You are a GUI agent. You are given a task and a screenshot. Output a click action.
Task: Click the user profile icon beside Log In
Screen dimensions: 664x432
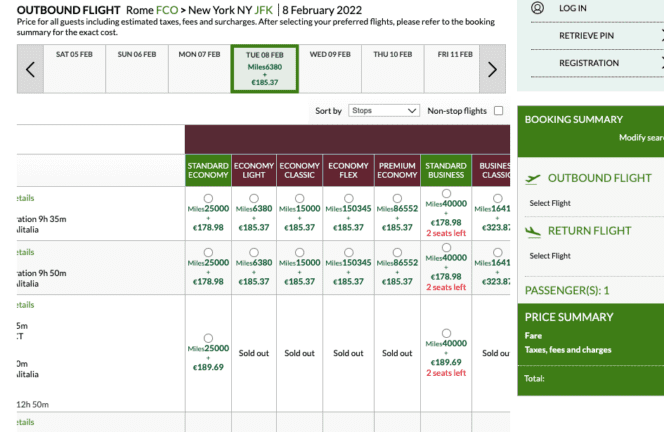pyautogui.click(x=538, y=8)
